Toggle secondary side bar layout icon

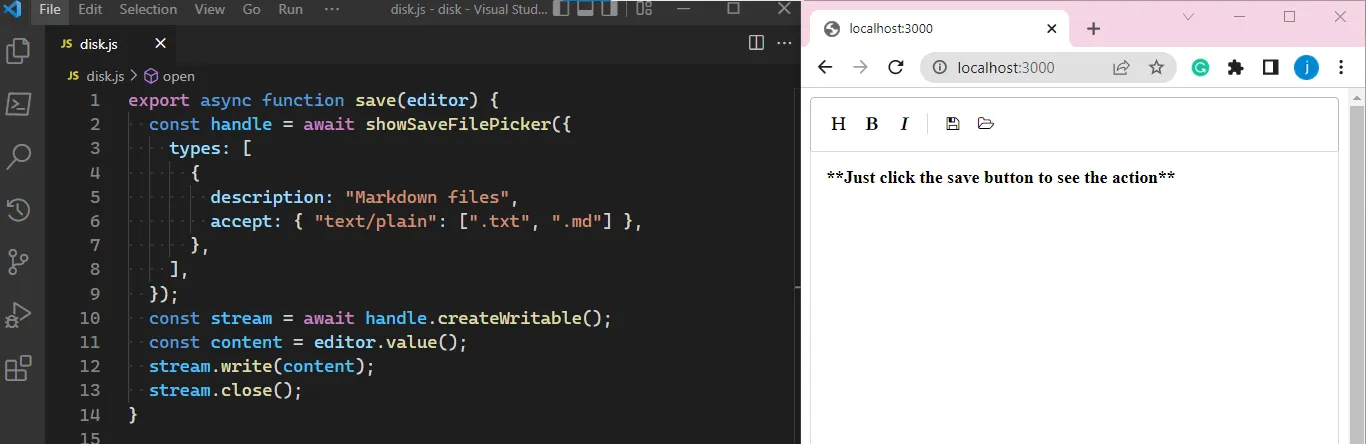610,9
